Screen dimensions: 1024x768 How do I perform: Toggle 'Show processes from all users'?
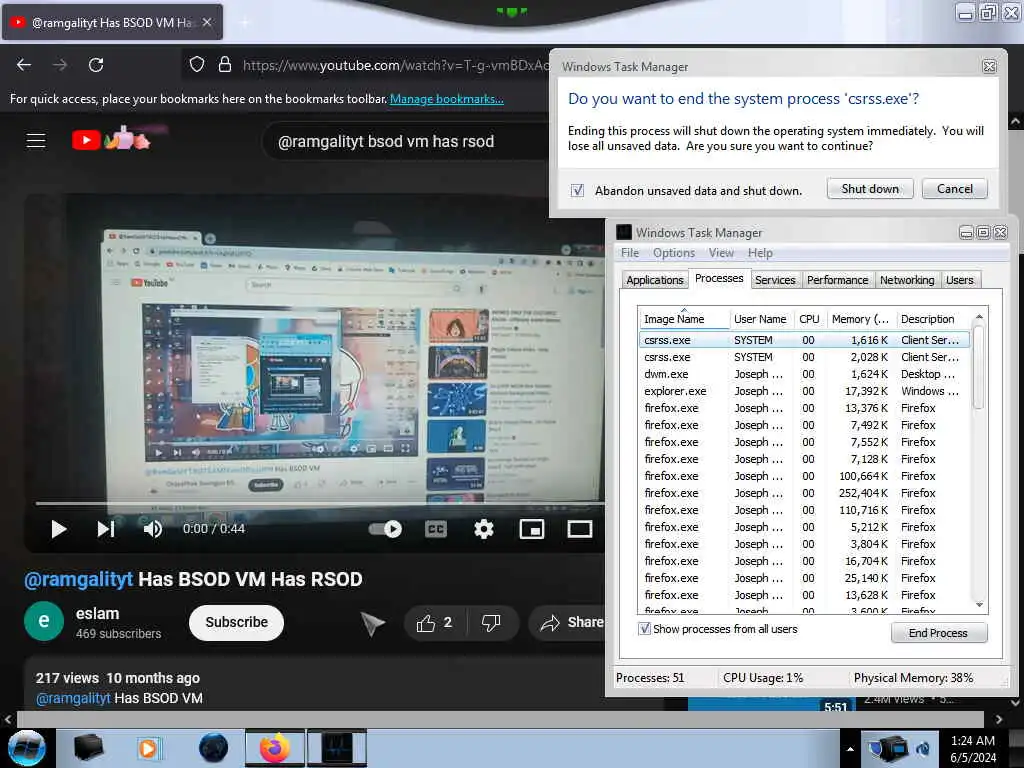(x=645, y=629)
